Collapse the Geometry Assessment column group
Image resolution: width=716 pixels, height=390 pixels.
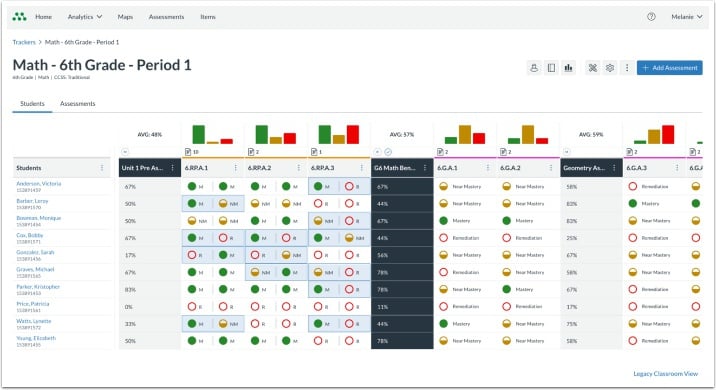tap(567, 152)
